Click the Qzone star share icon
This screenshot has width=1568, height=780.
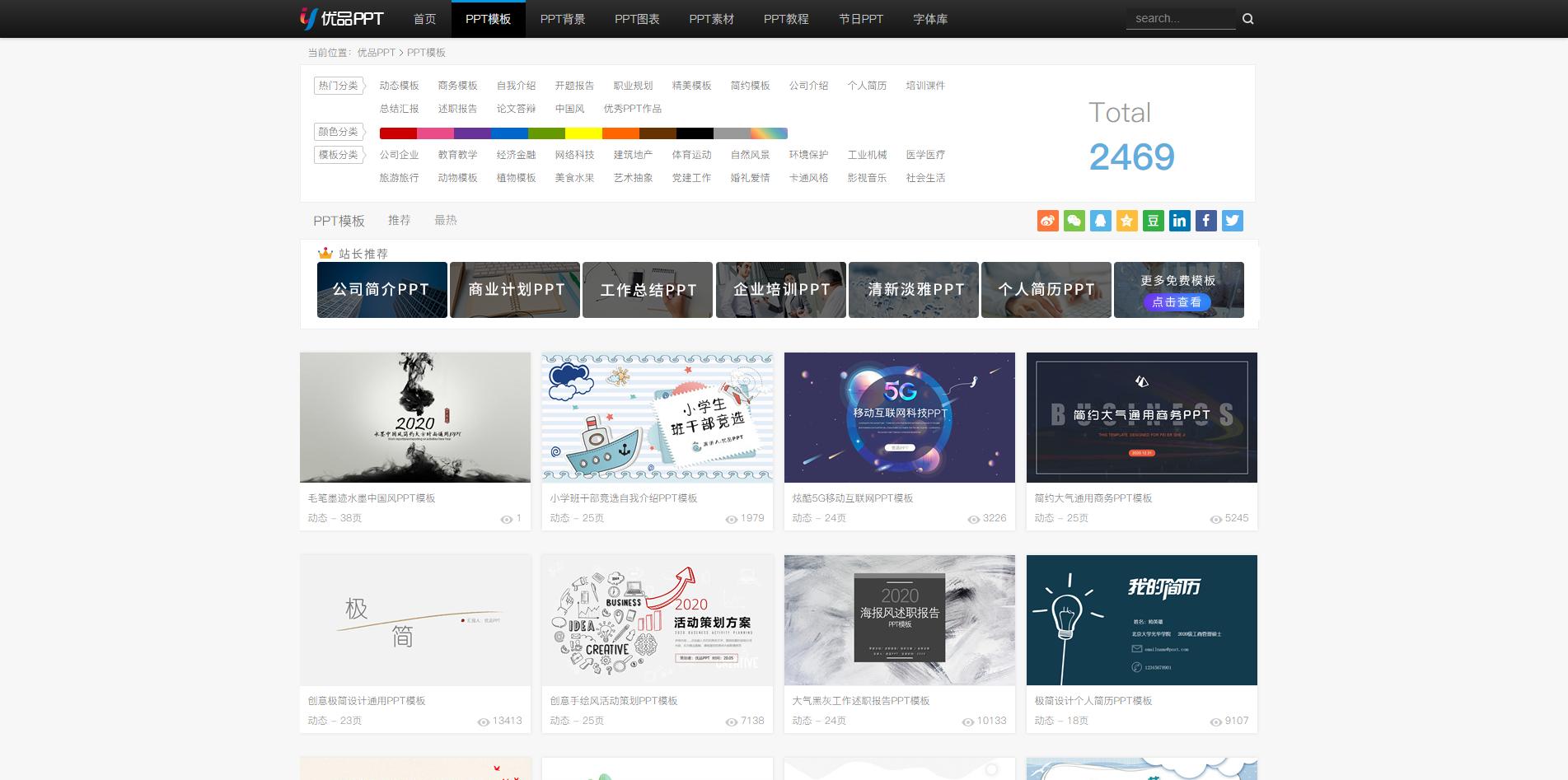[1126, 221]
